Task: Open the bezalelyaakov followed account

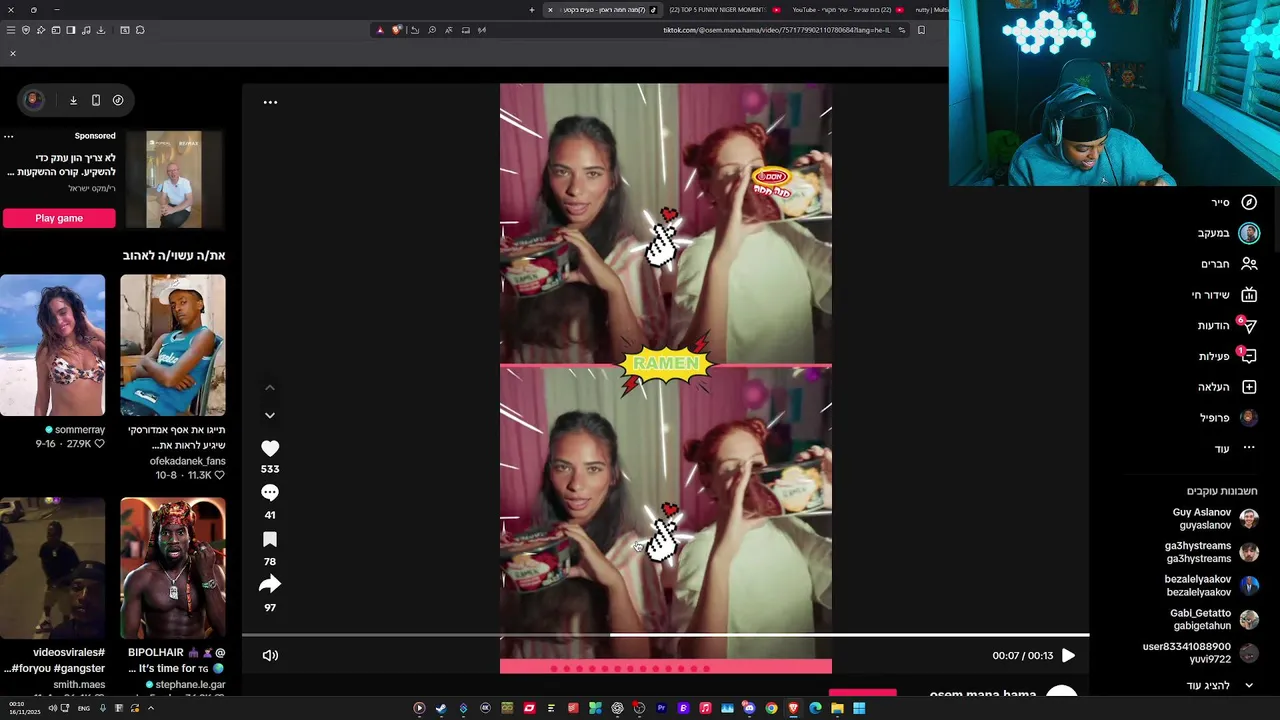Action: (1210, 585)
